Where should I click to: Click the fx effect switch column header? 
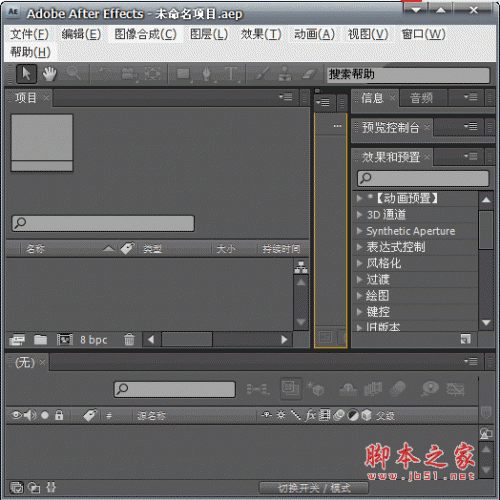[x=311, y=415]
